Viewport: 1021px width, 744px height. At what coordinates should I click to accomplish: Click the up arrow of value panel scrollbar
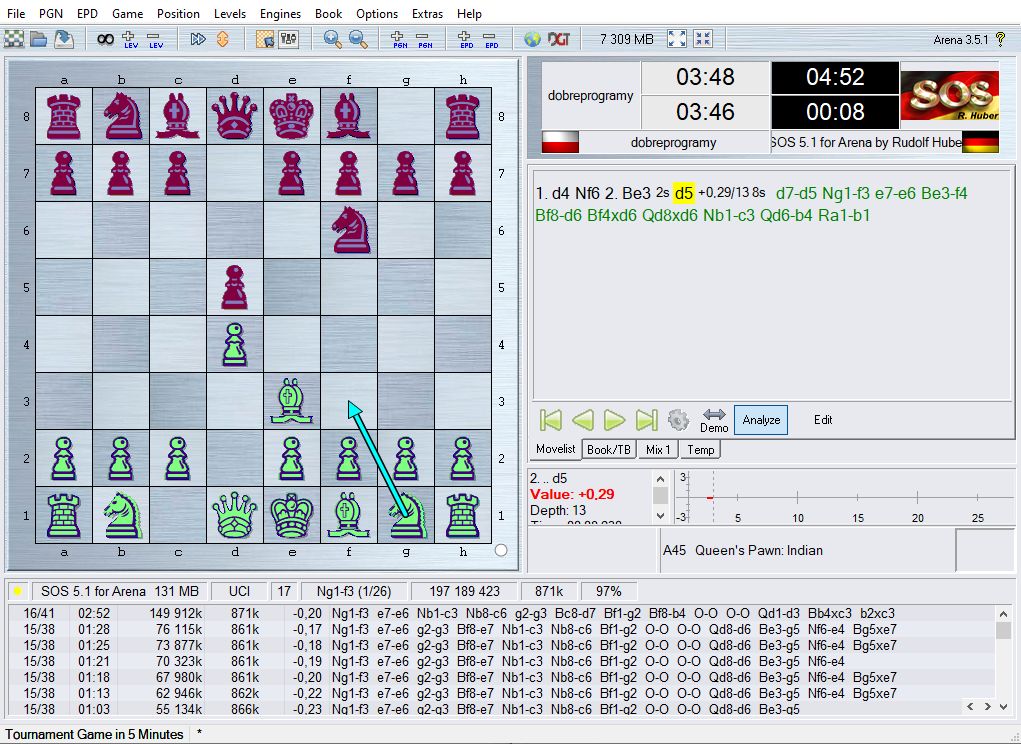point(660,479)
